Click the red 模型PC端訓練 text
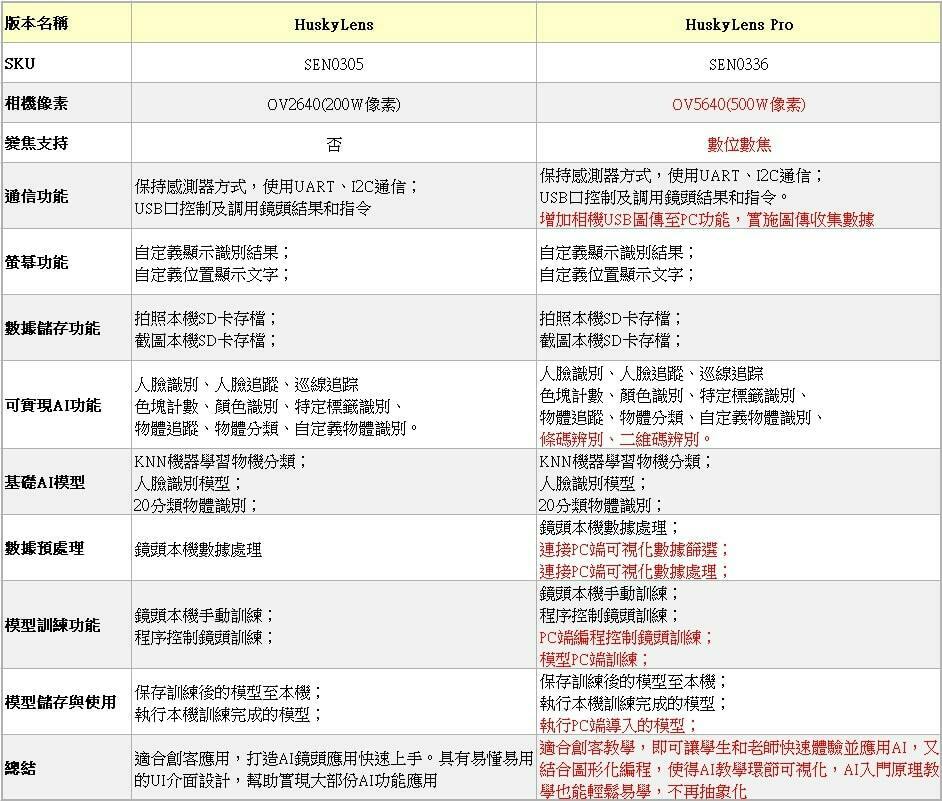The image size is (942, 801). coord(591,662)
